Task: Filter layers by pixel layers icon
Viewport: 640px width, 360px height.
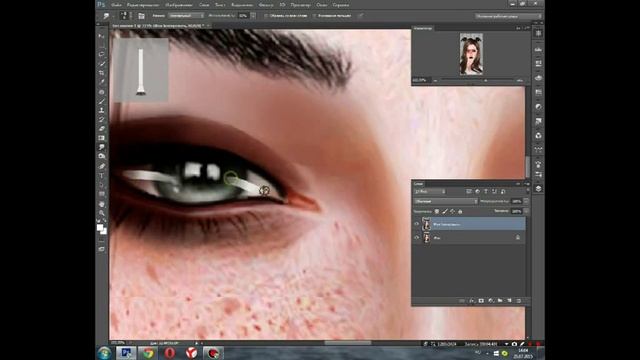Action: (469, 191)
